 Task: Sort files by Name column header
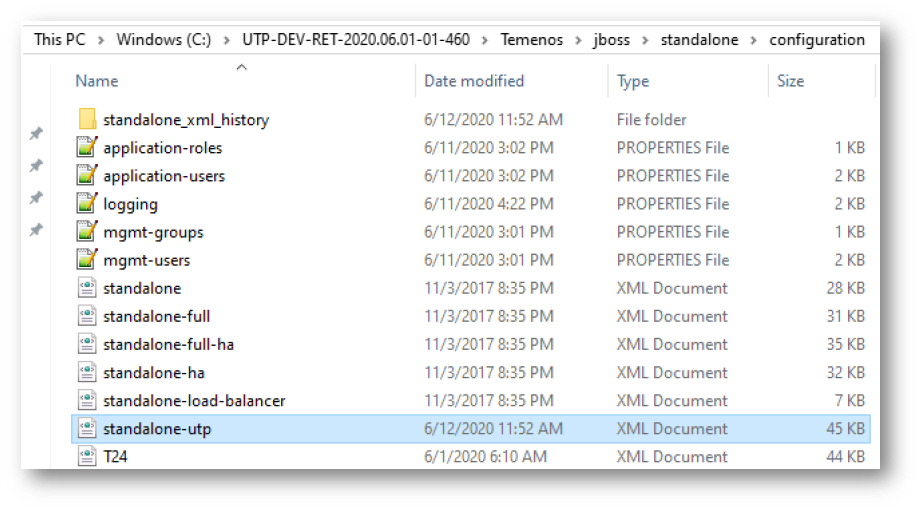point(97,81)
